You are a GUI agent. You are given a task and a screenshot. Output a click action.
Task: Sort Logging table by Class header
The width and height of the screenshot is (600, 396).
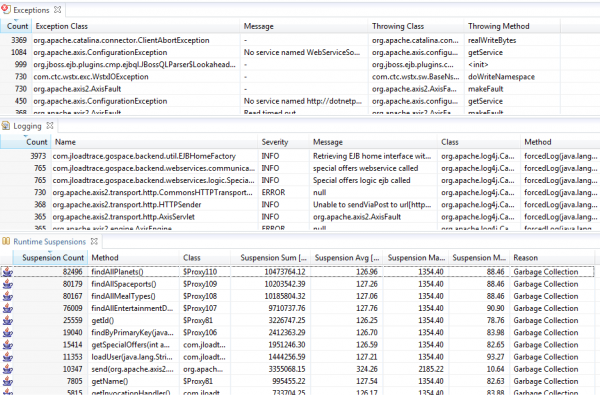click(x=479, y=142)
